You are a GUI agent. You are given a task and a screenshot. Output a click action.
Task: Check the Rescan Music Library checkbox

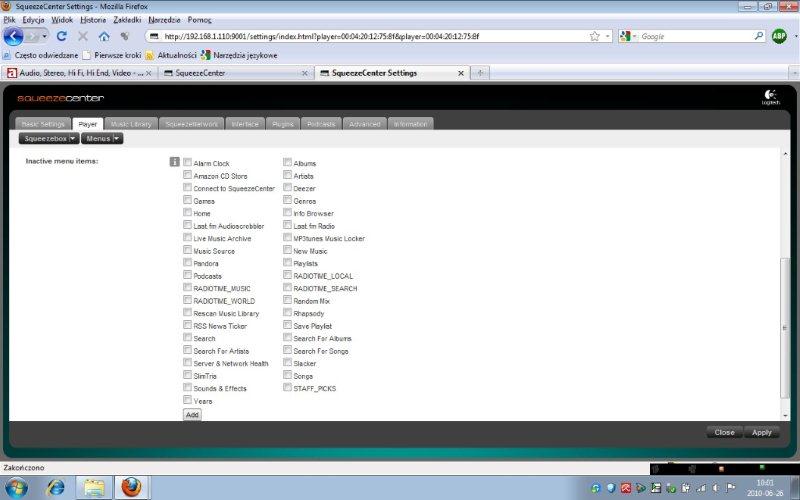(187, 312)
